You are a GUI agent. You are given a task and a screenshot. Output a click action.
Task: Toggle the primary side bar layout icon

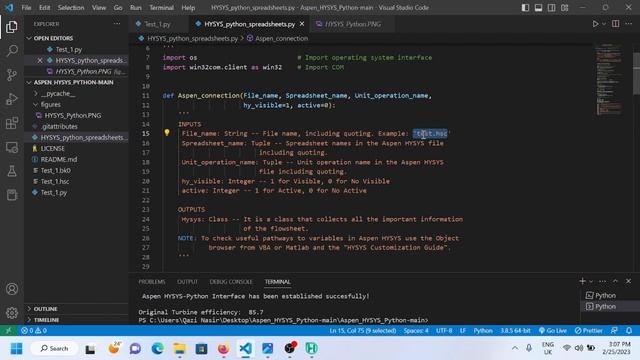[x=525, y=8]
